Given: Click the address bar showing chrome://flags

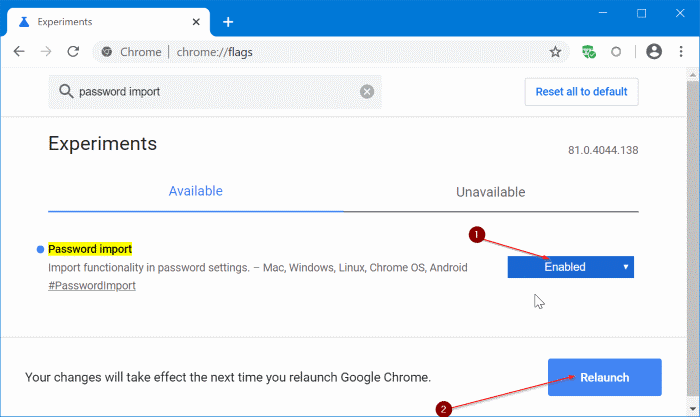Looking at the screenshot, I should (330, 52).
